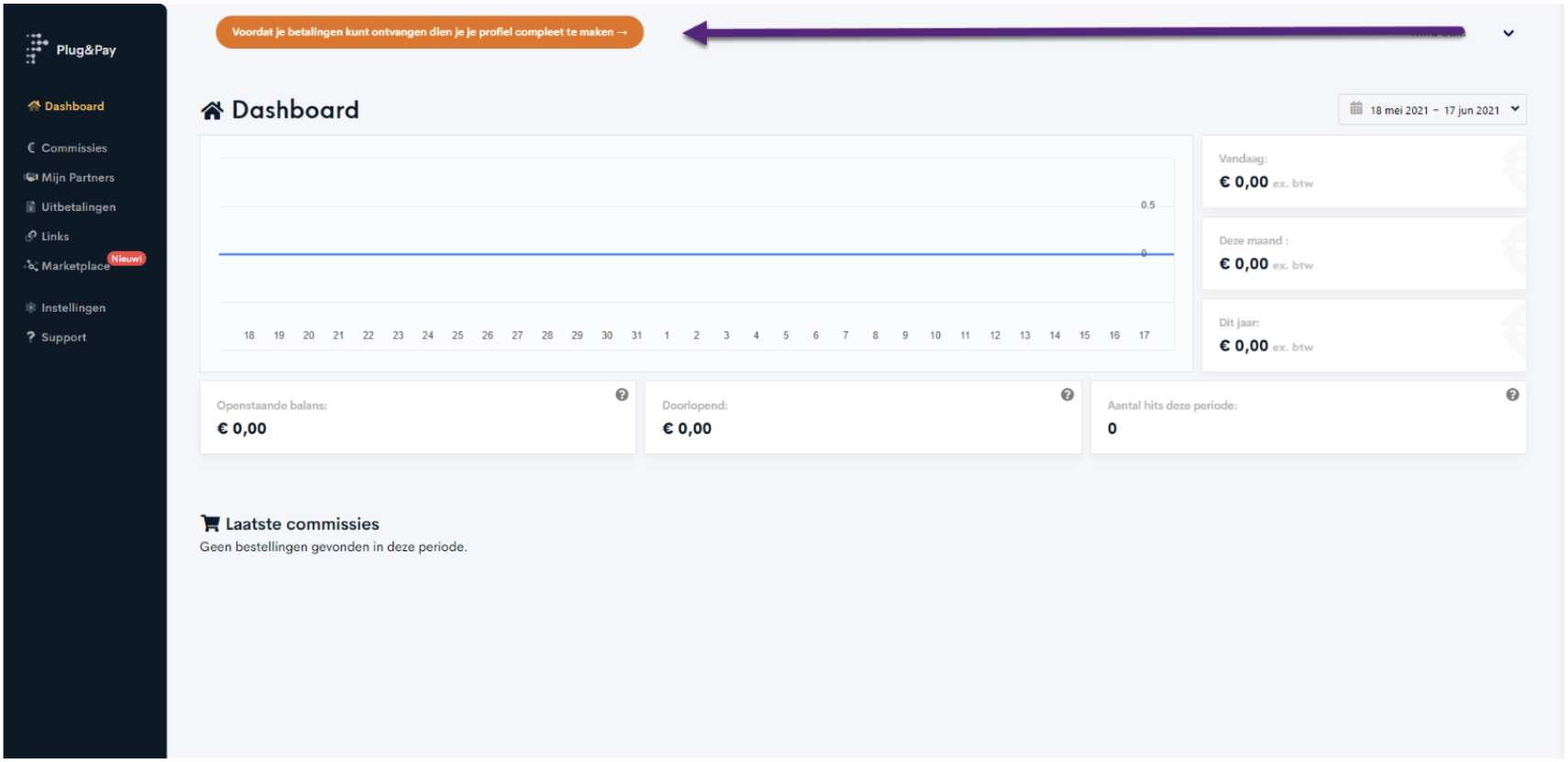Click the house icon next to Dashboard heading
The height and width of the screenshot is (762, 1568).
(213, 111)
